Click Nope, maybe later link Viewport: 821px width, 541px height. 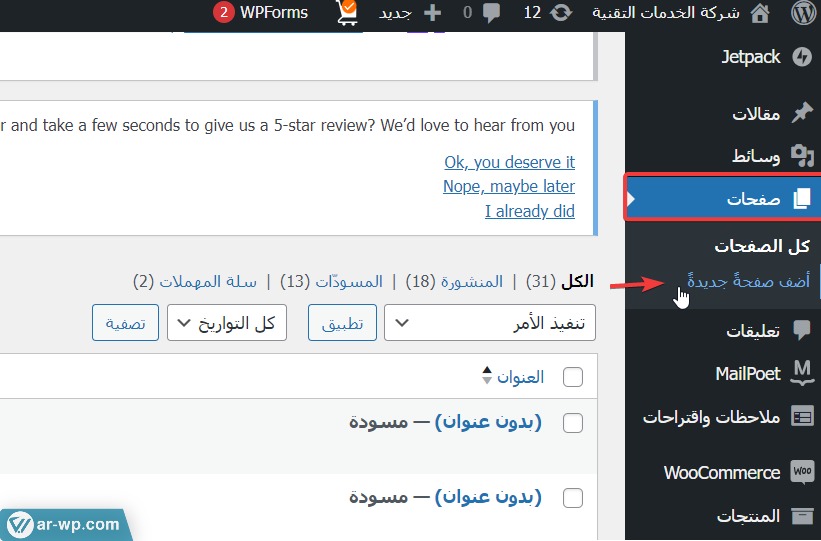pyautogui.click(x=509, y=186)
